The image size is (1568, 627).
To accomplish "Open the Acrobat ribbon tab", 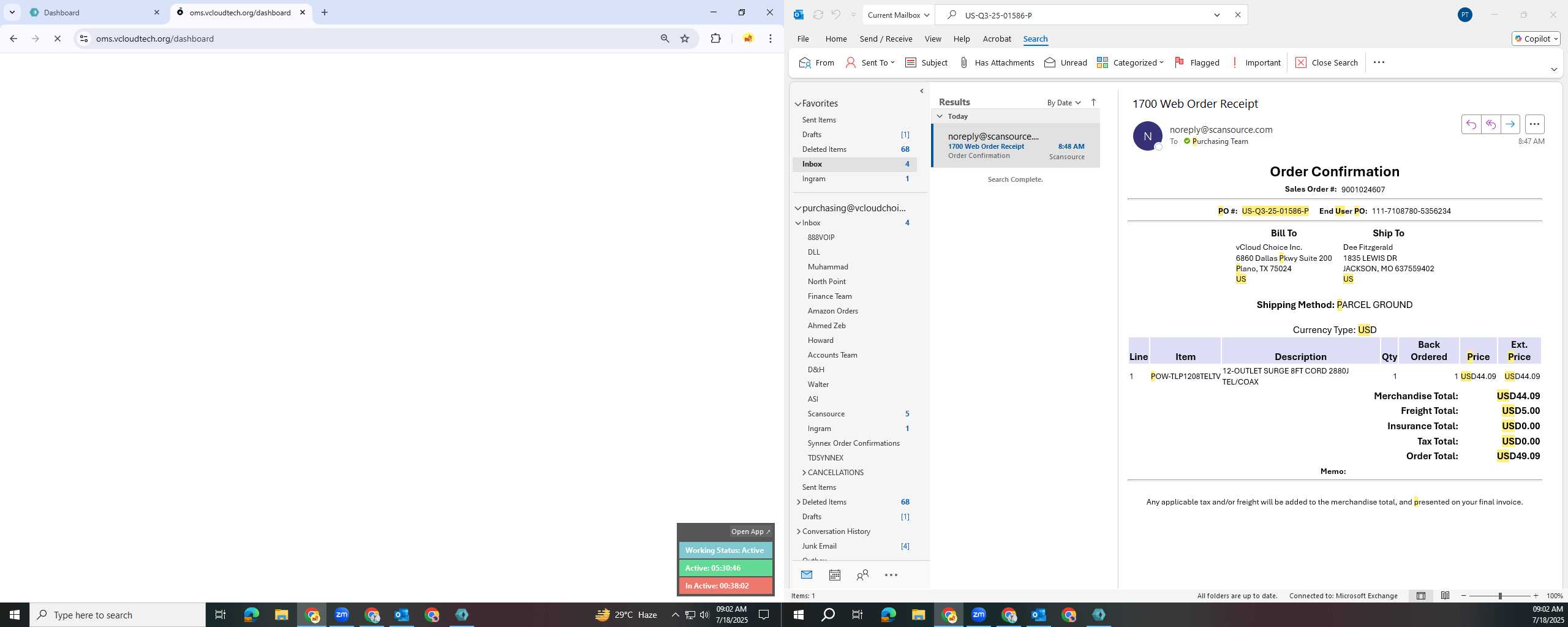I will tap(997, 39).
